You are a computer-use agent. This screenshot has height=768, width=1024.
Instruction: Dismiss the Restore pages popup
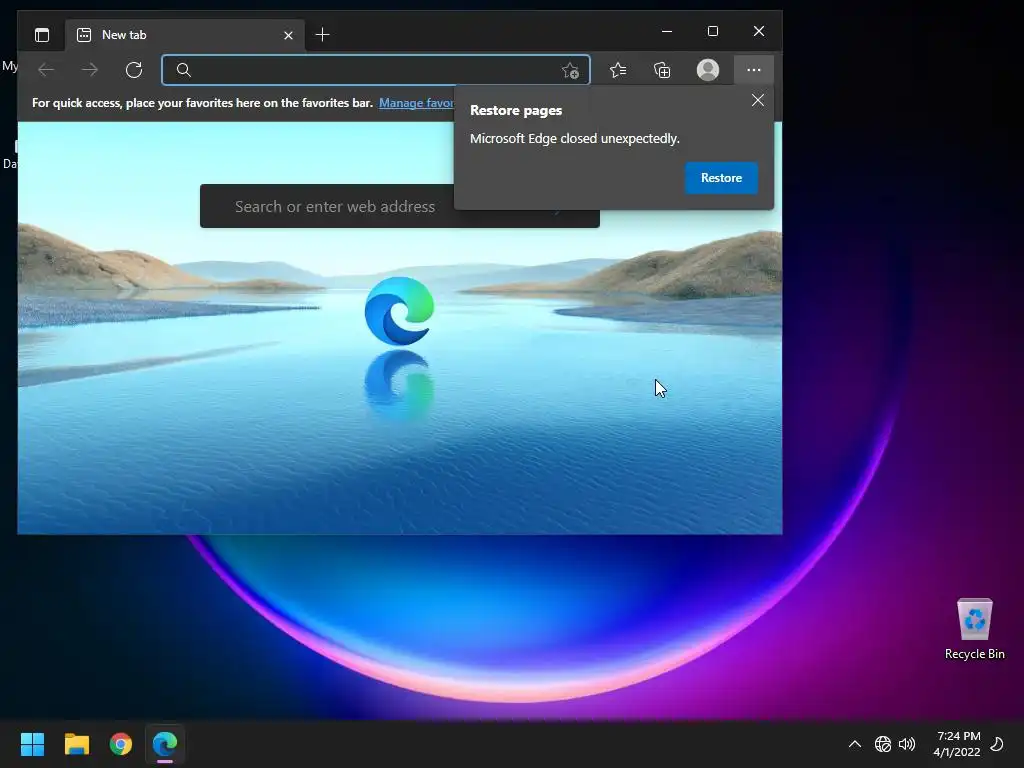pyautogui.click(x=758, y=100)
